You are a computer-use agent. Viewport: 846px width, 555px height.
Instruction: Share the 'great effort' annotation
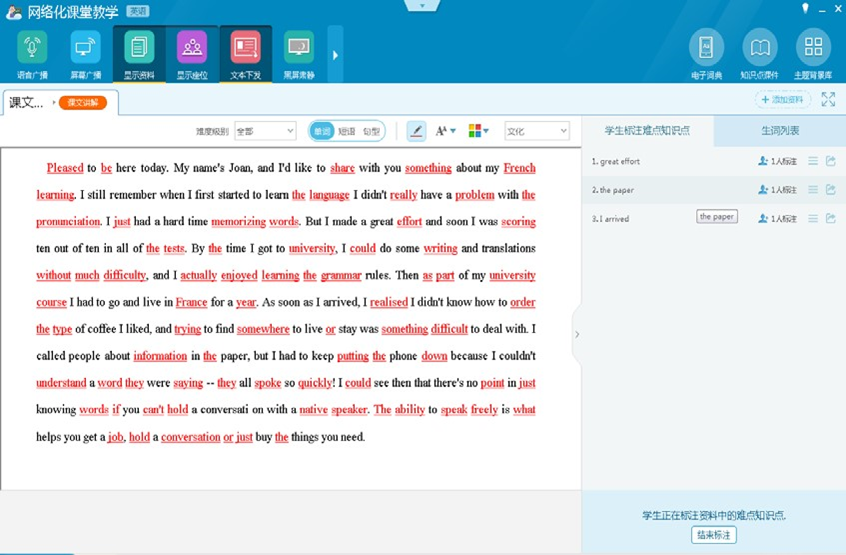point(831,161)
